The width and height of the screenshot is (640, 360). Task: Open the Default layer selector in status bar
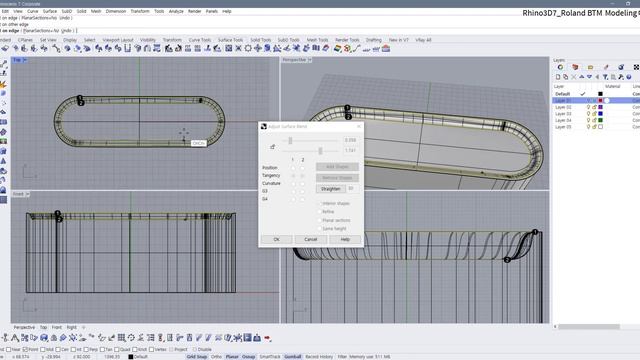[138, 357]
